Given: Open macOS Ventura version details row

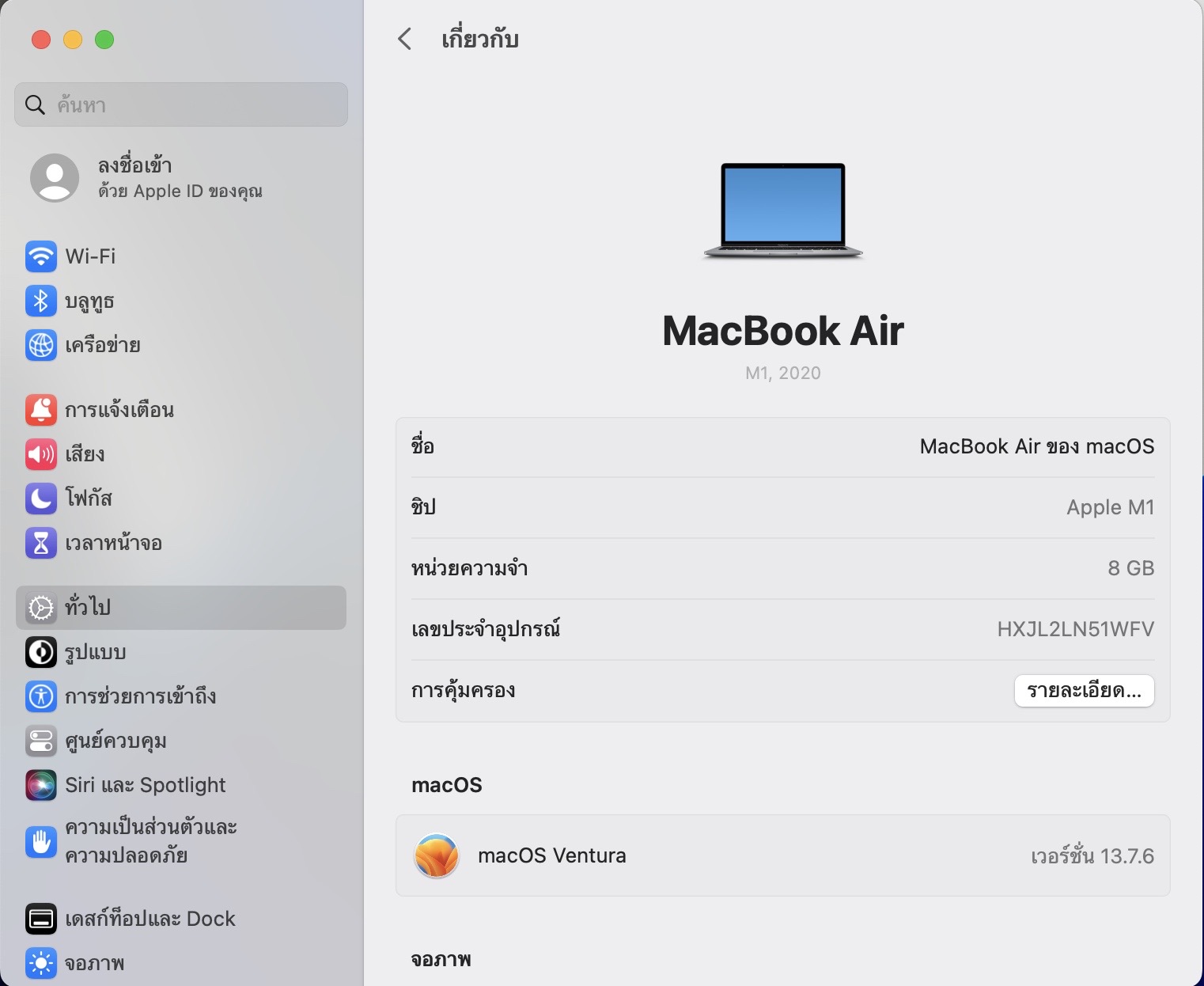Looking at the screenshot, I should 783,855.
